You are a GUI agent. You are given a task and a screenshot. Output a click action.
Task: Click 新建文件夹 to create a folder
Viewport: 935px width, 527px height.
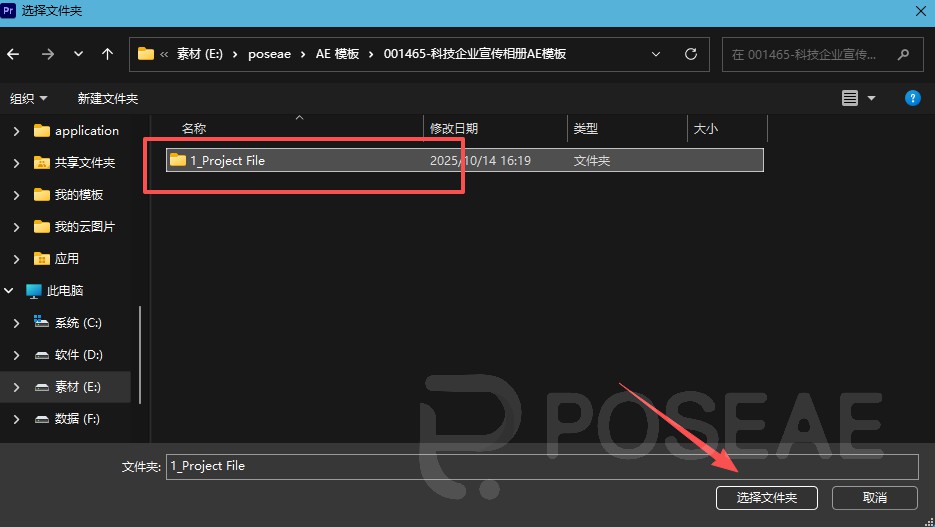(x=108, y=98)
